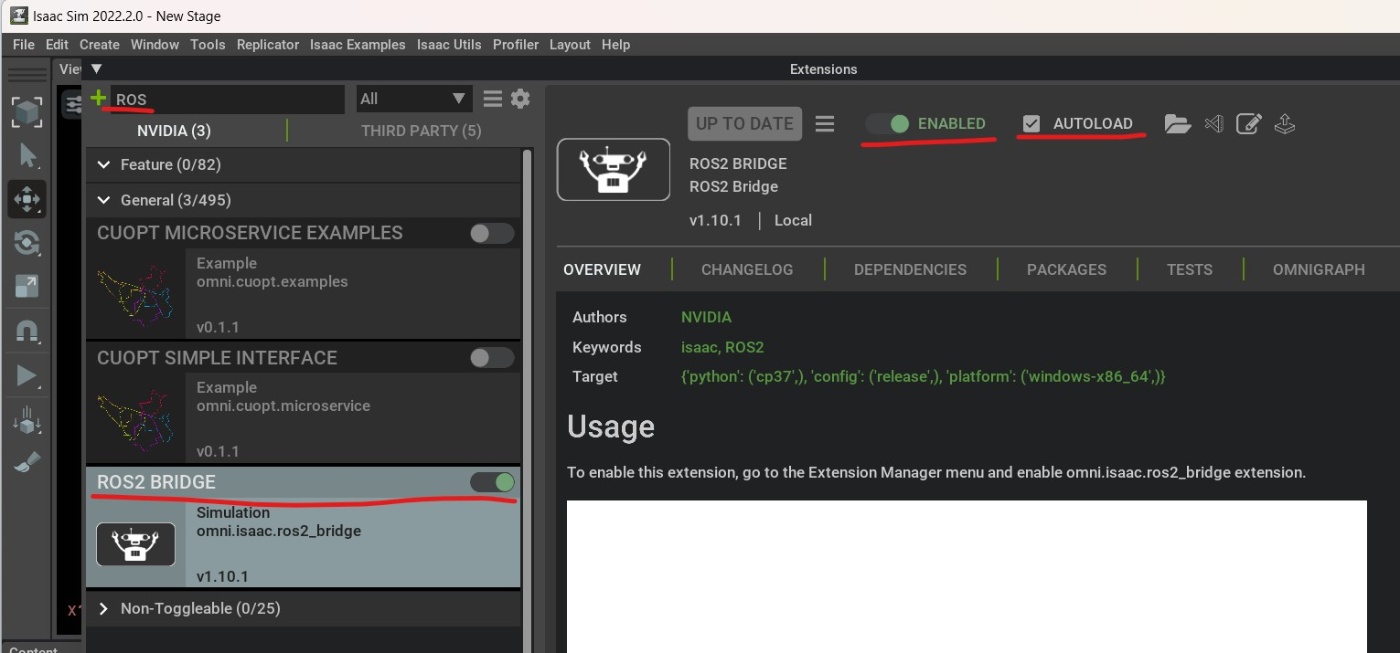Image resolution: width=1400 pixels, height=653 pixels.
Task: Switch to the PACKAGES tab
Action: coord(1066,270)
